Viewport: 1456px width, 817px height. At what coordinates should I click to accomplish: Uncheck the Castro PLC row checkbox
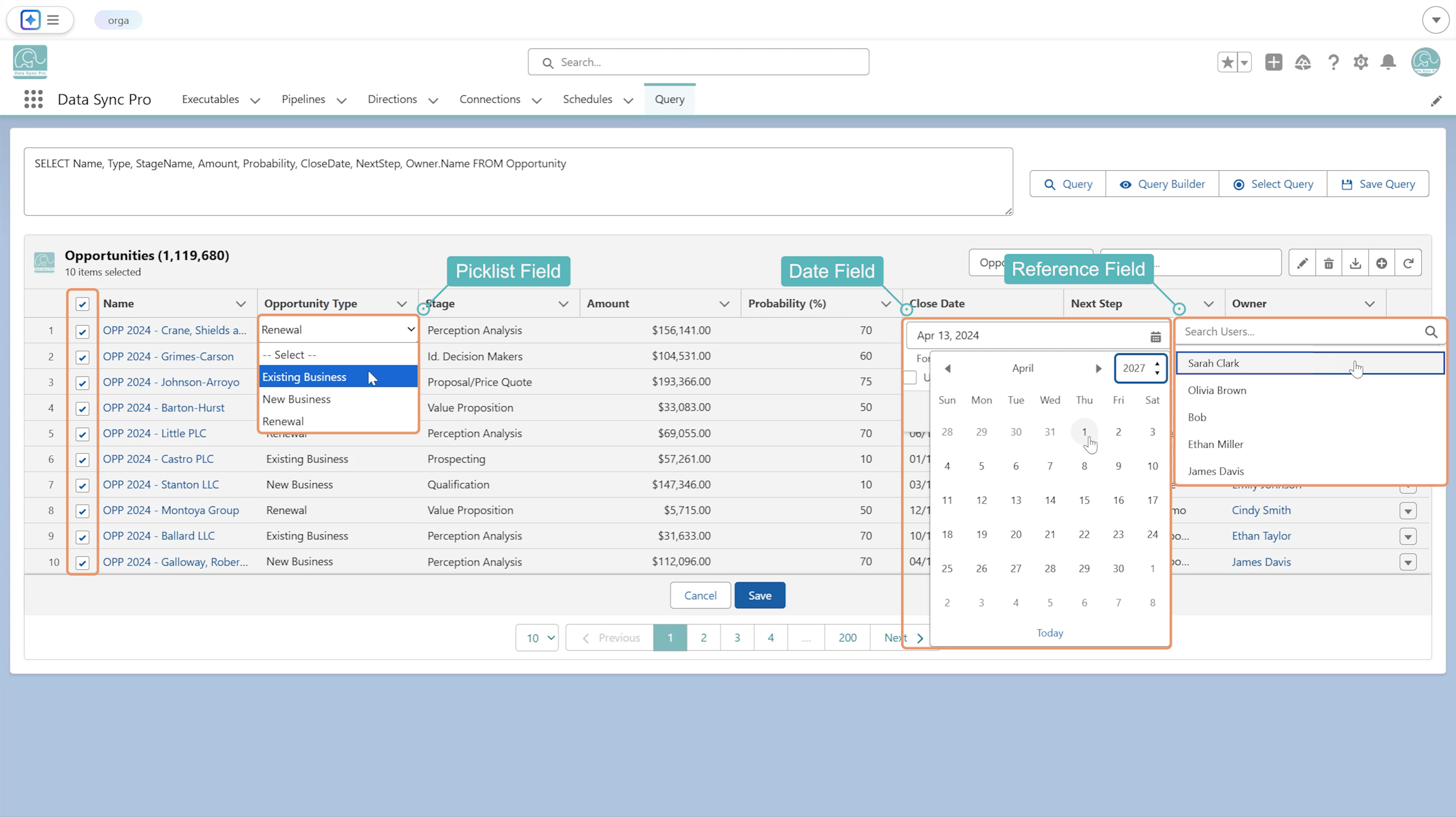(83, 459)
